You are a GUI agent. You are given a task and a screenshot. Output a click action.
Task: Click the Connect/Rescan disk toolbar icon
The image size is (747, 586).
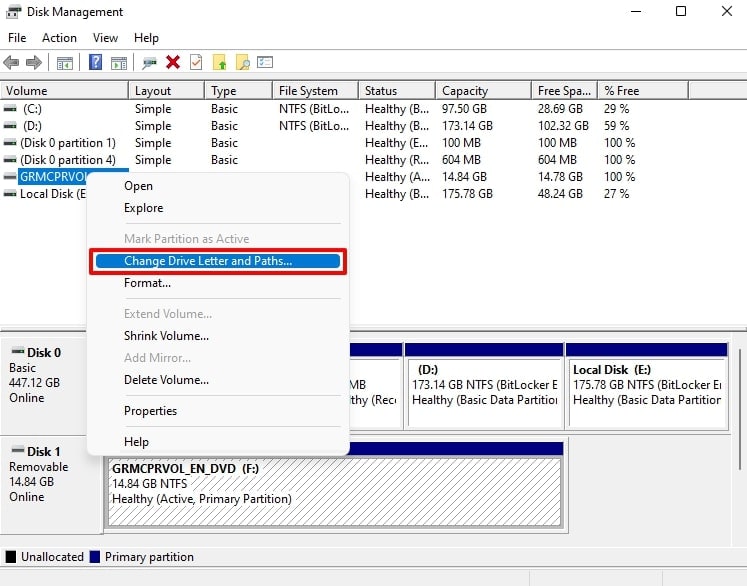149,62
